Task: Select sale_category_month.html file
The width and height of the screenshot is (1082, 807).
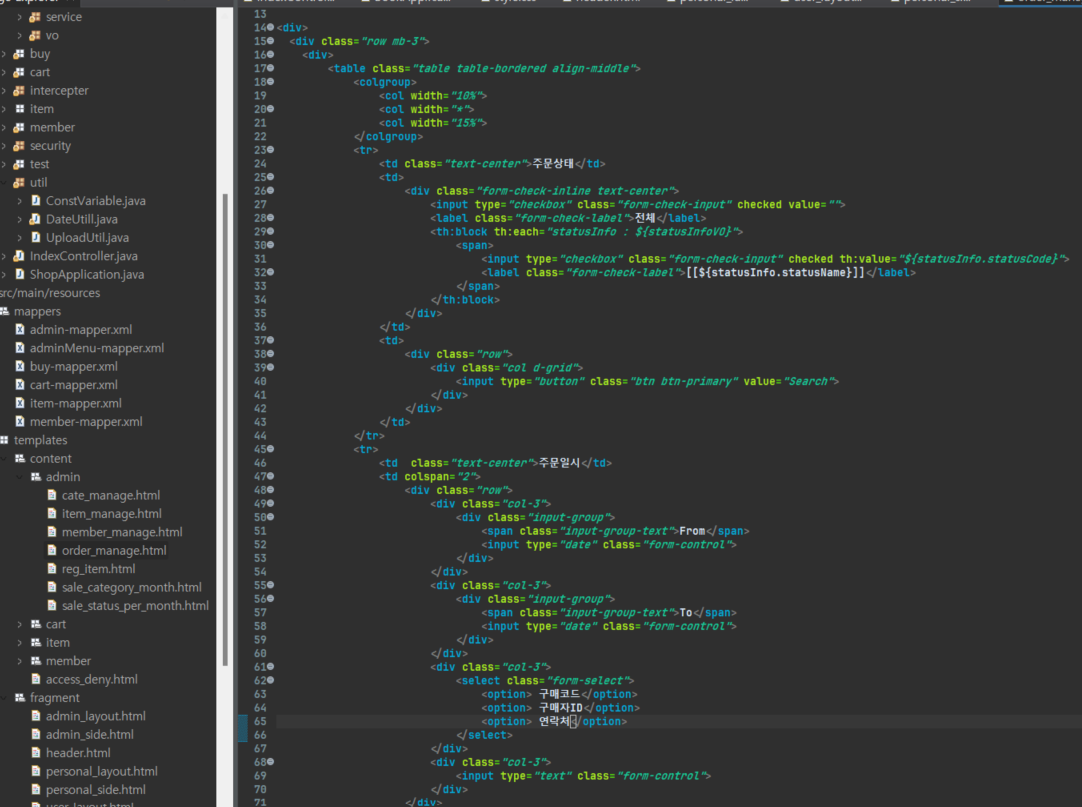Action: (x=132, y=587)
